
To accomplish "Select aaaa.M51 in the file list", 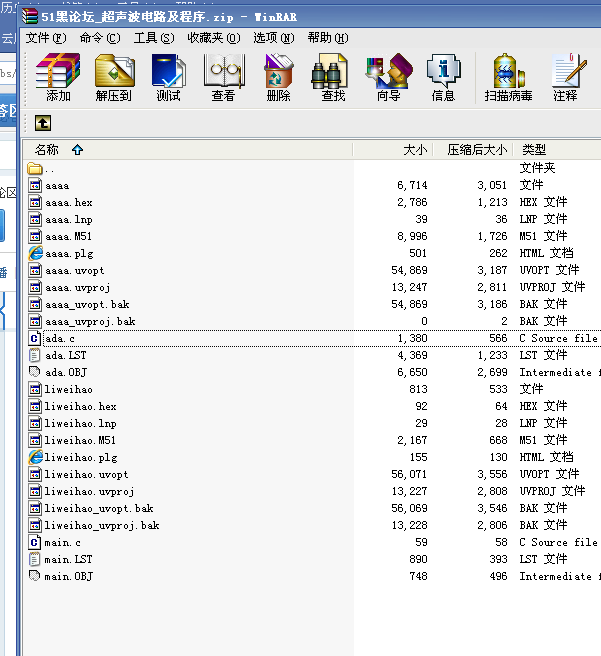I will tap(68, 236).
